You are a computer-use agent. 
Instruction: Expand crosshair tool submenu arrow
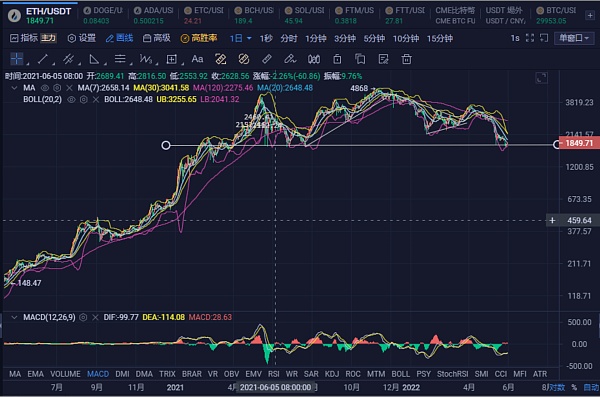coord(28,64)
